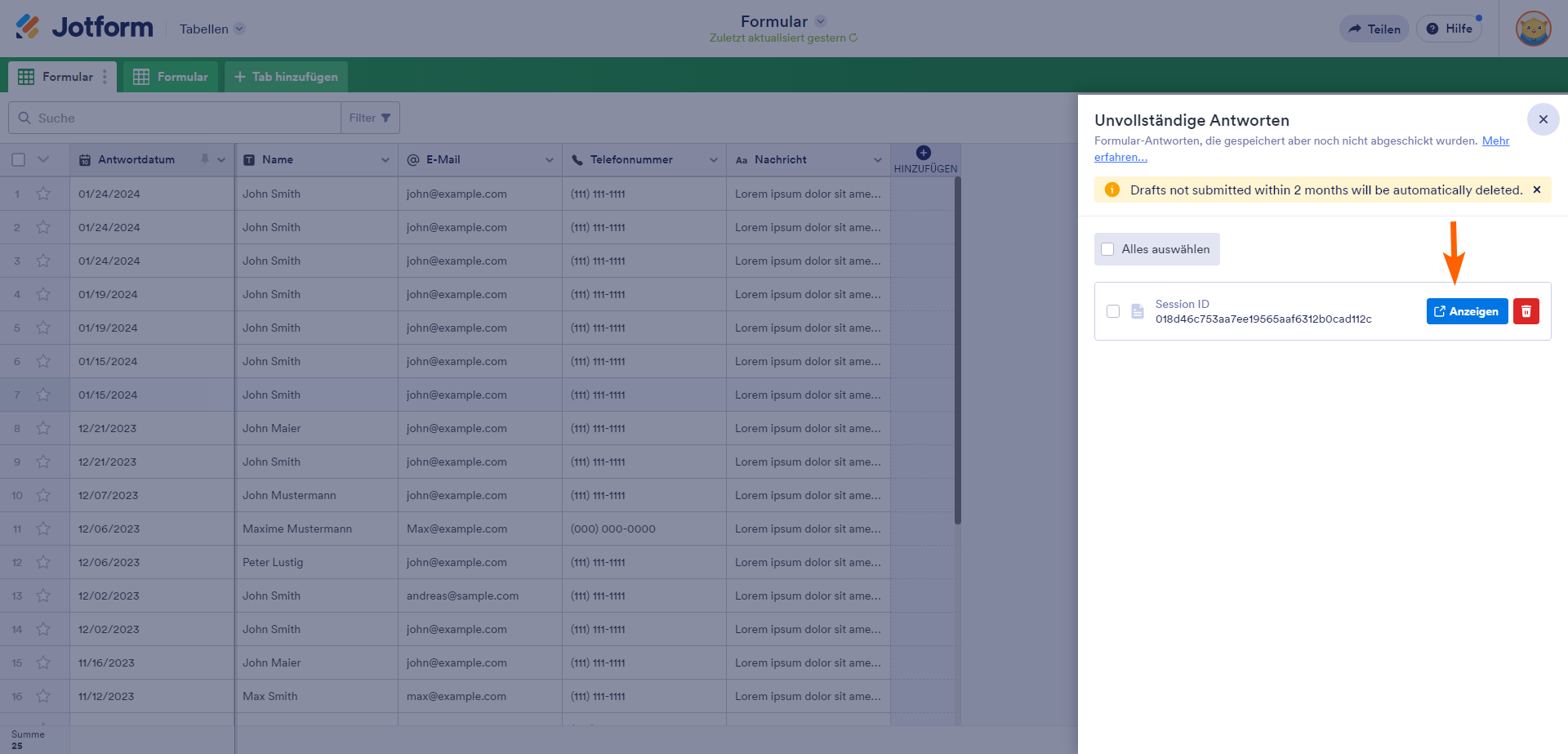Dismiss the drafts deletion warning
Screen dimensions: 1568x754
1536,190
